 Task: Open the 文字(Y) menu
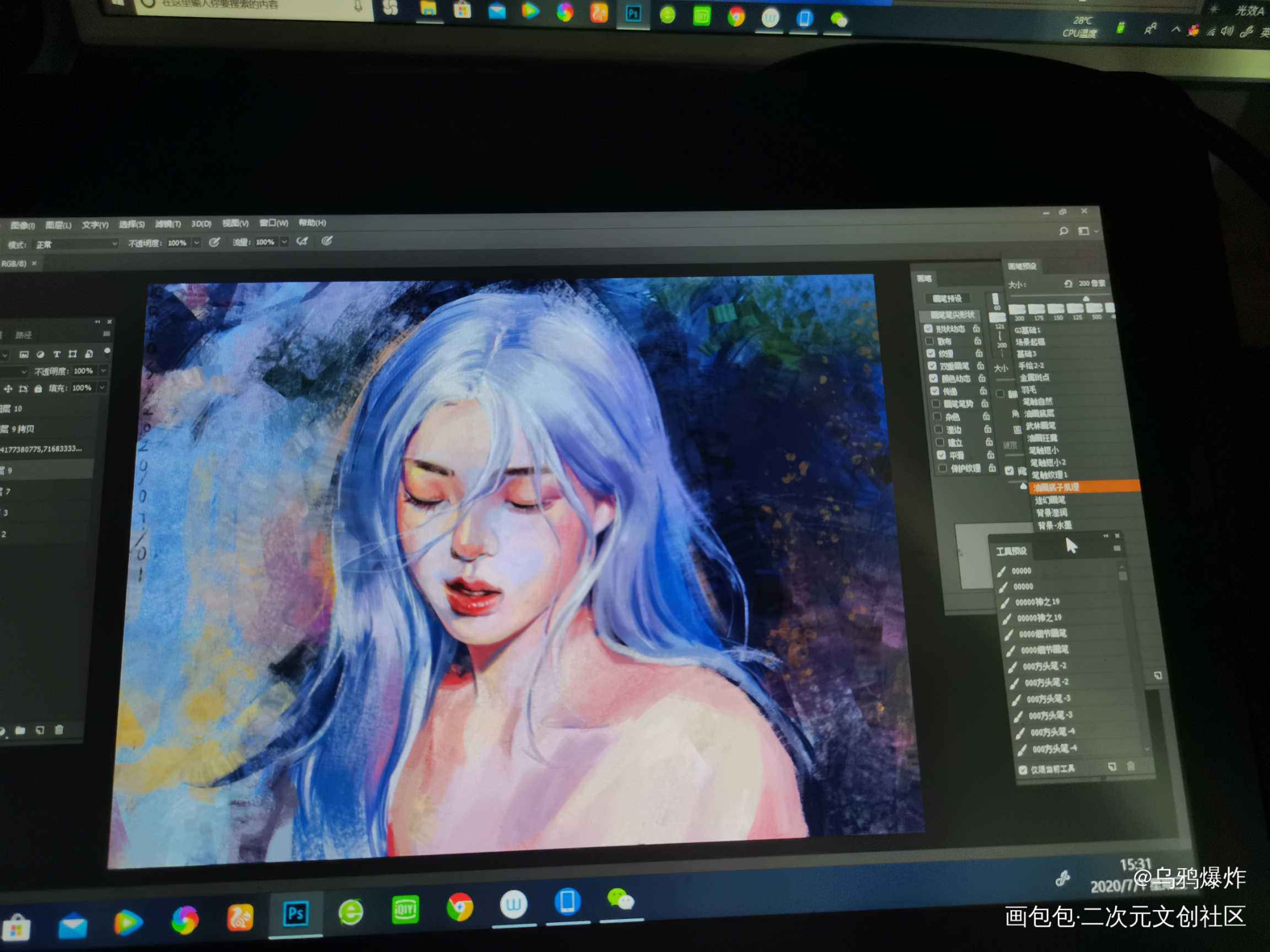click(95, 225)
